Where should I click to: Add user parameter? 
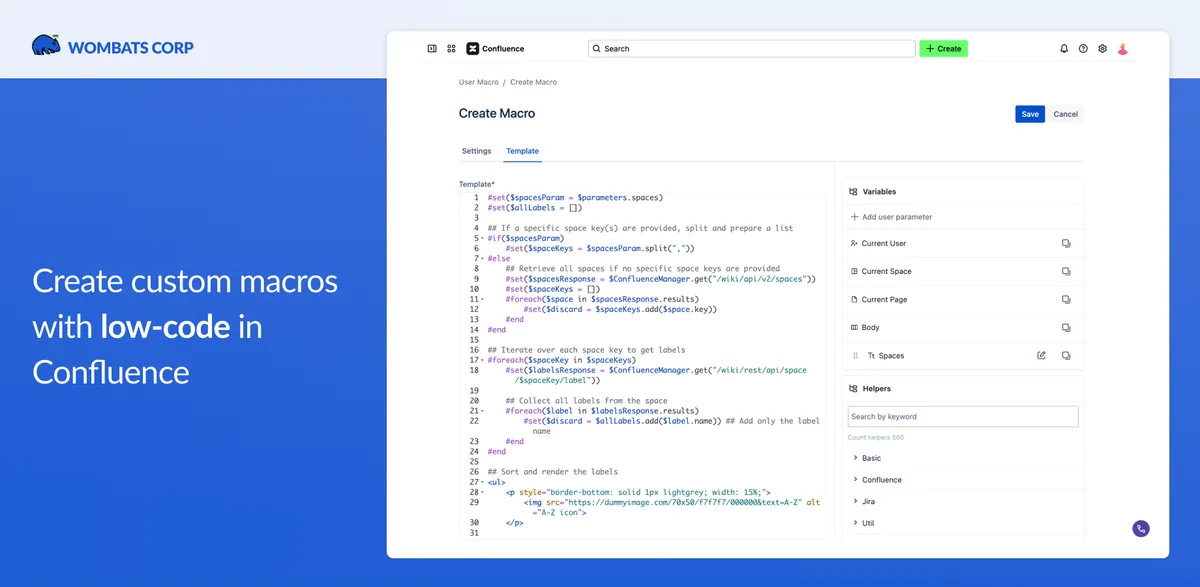(891, 217)
